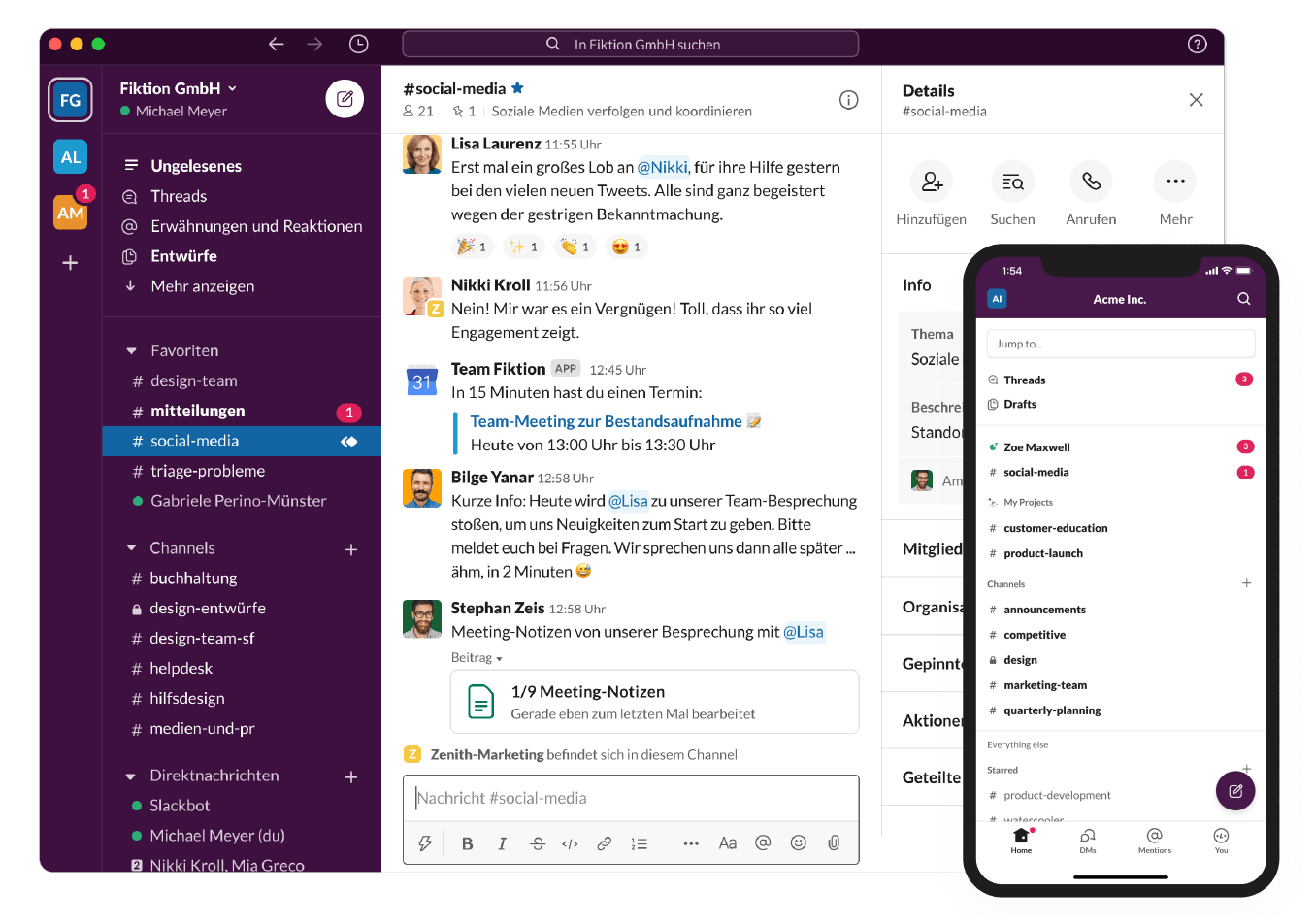This screenshot has width=1315, height=924.
Task: Open the shortcuts lightning icon in the composer
Action: 424,842
